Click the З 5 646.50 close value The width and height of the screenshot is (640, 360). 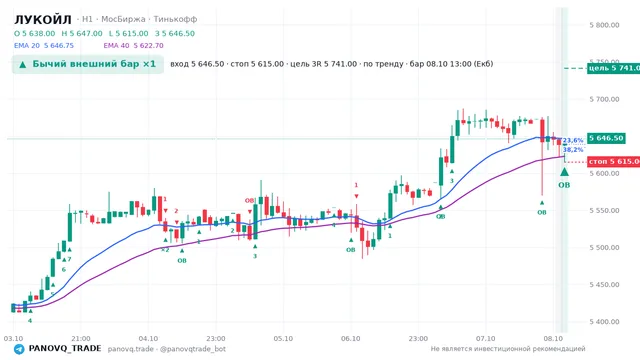tap(175, 33)
